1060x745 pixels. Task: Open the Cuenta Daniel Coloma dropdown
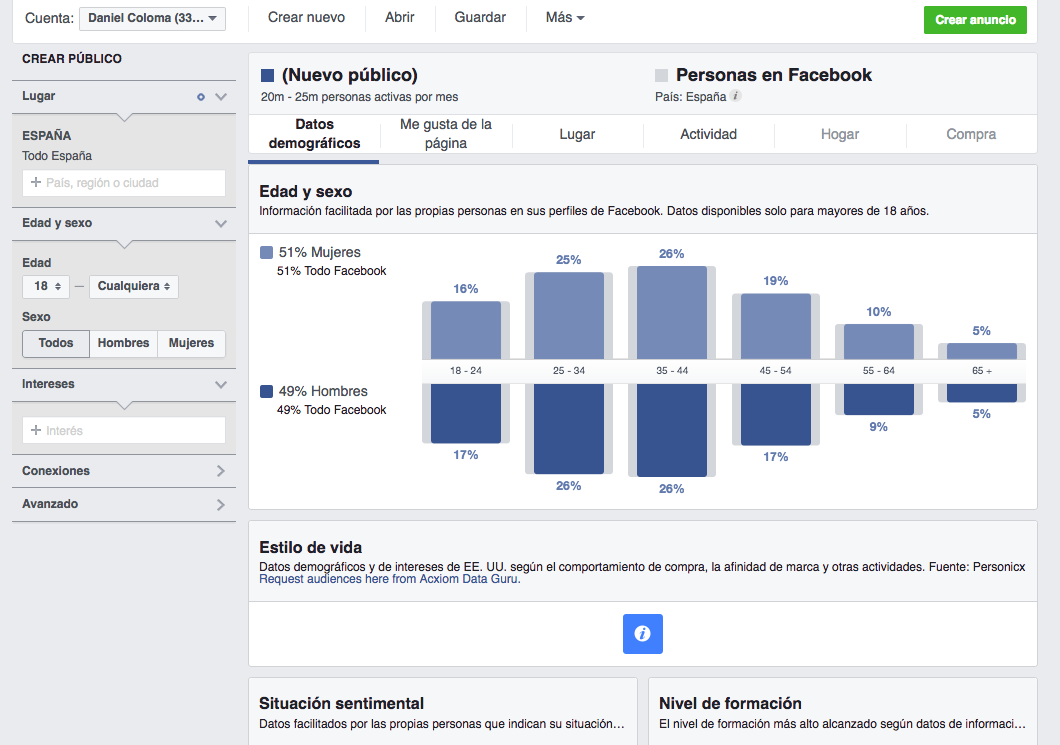(152, 18)
